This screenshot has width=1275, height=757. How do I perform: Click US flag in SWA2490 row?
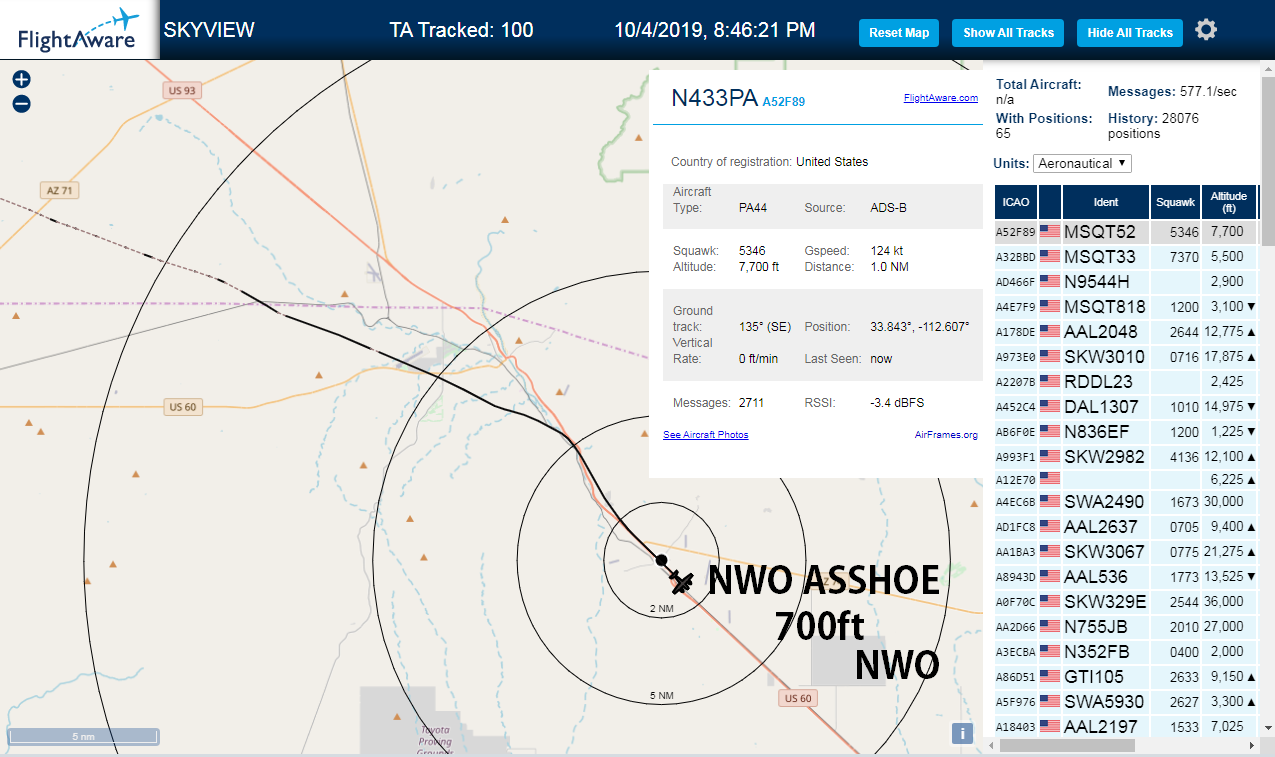click(1050, 501)
